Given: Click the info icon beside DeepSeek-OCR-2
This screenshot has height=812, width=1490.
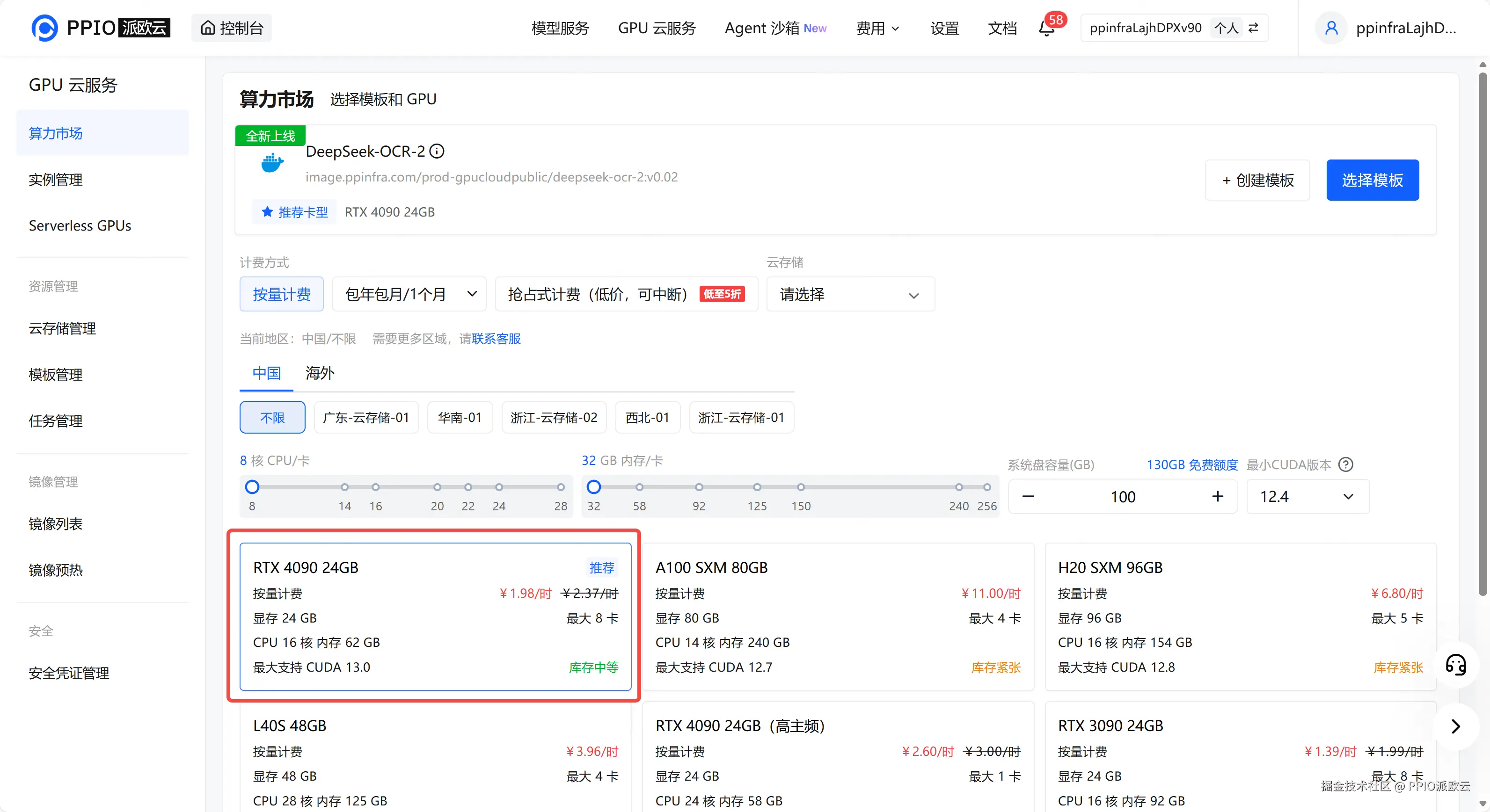Looking at the screenshot, I should click(437, 152).
